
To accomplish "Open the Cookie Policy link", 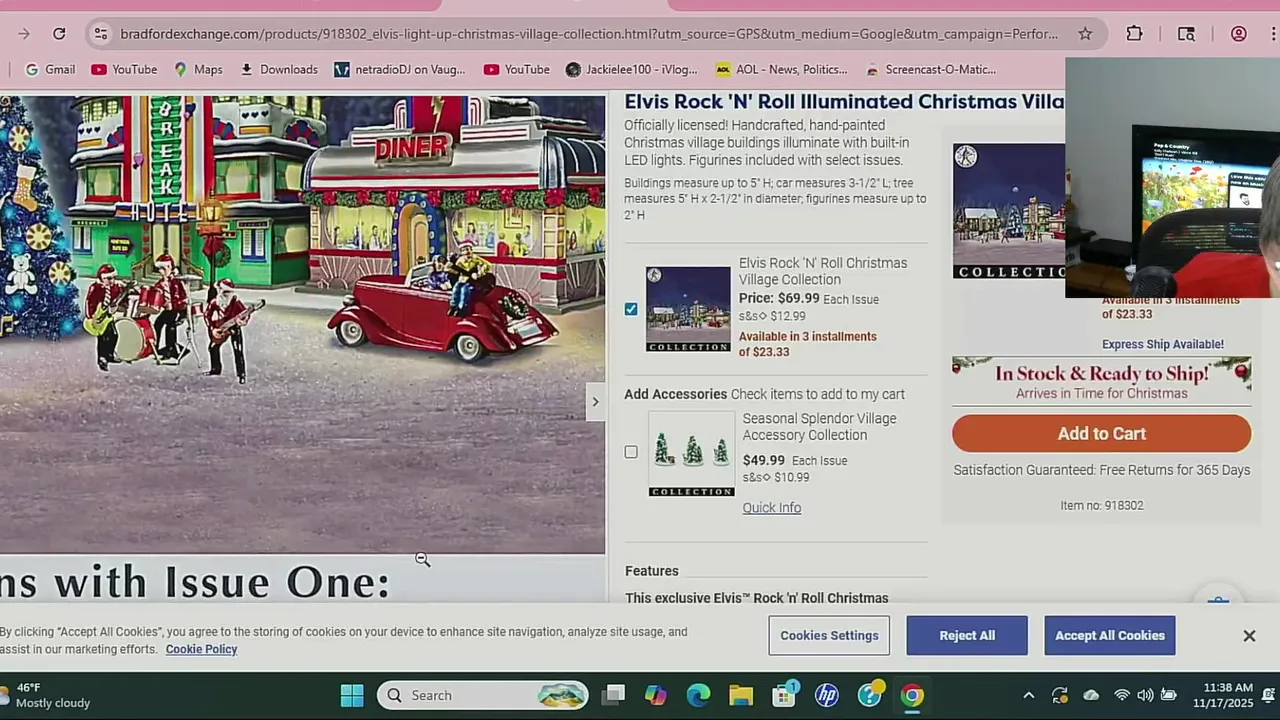I will click(201, 649).
